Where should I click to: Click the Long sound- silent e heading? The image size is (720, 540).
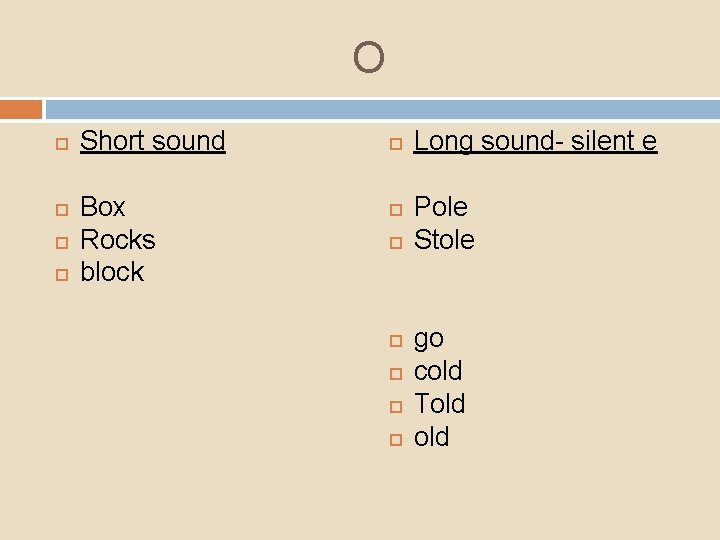(x=535, y=141)
